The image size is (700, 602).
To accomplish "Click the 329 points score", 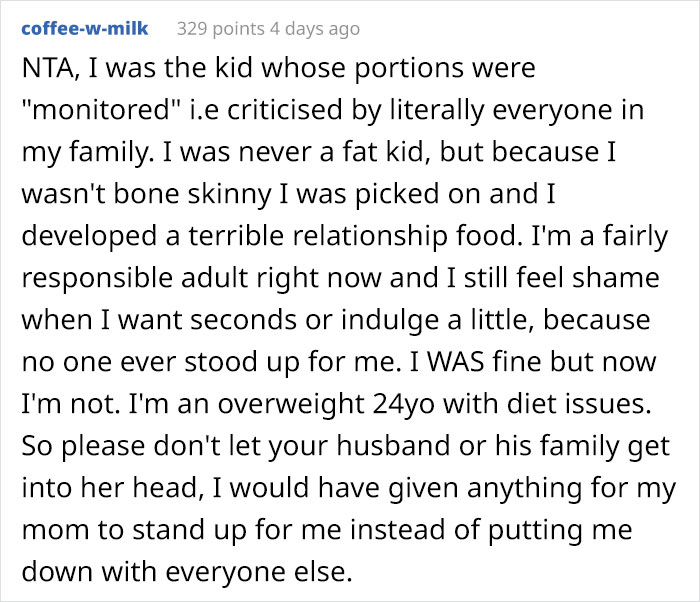I will [x=213, y=28].
